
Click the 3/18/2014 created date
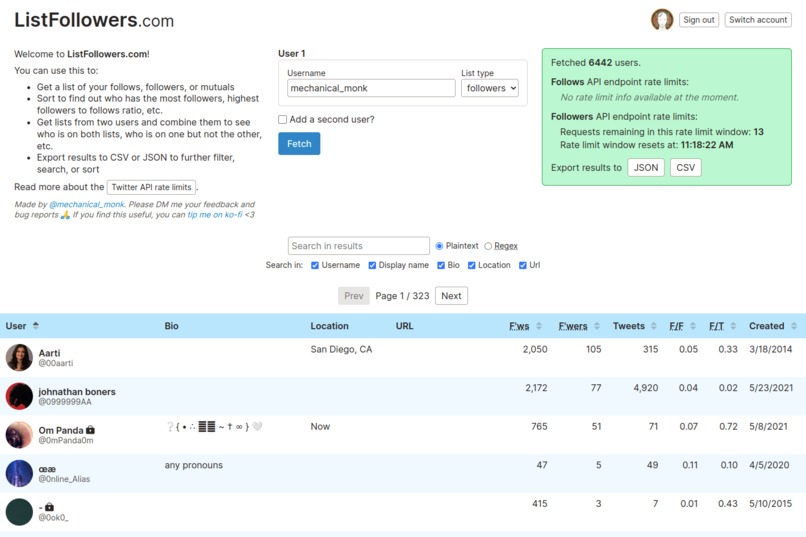click(771, 349)
